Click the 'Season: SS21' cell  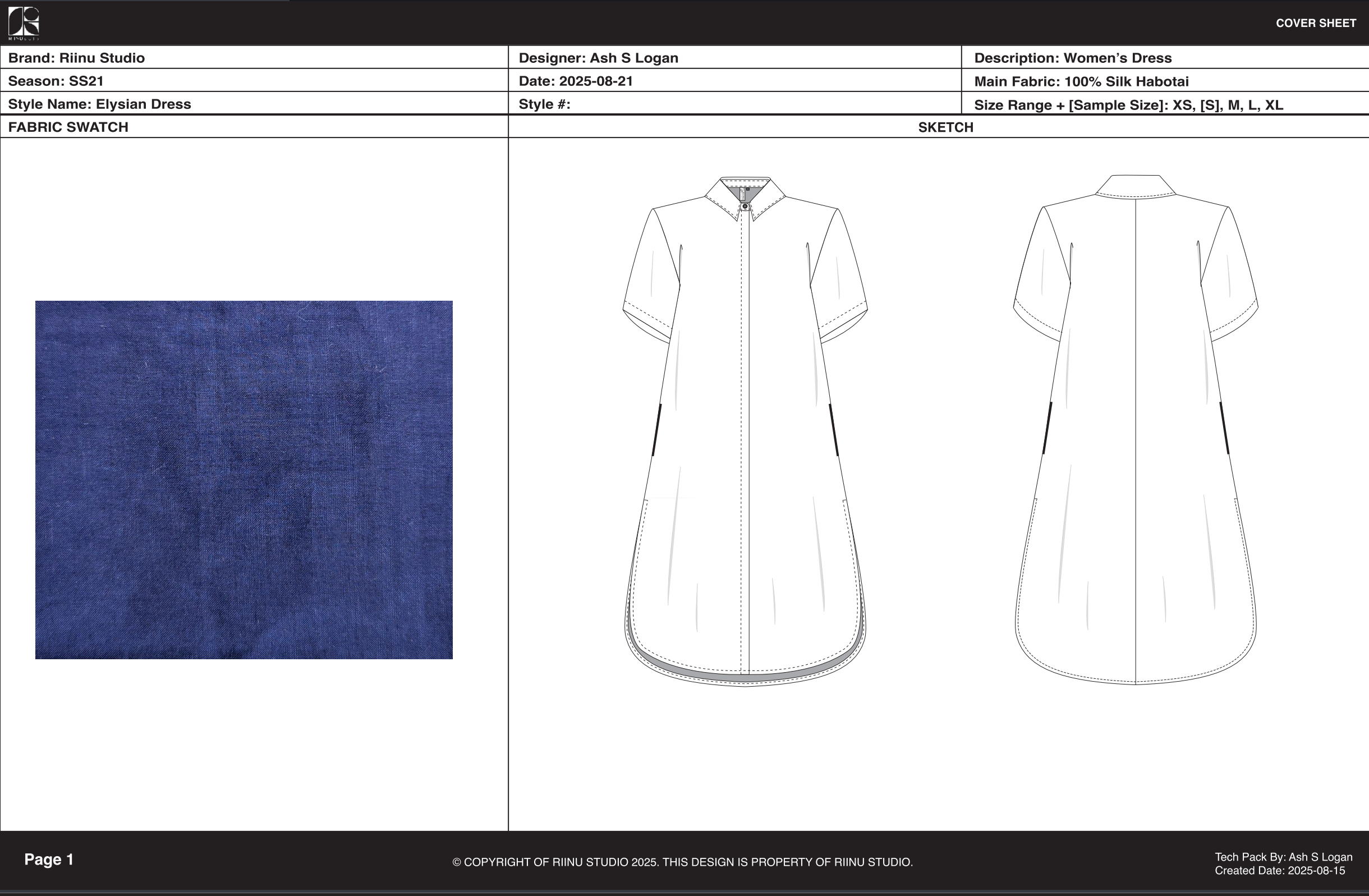254,81
